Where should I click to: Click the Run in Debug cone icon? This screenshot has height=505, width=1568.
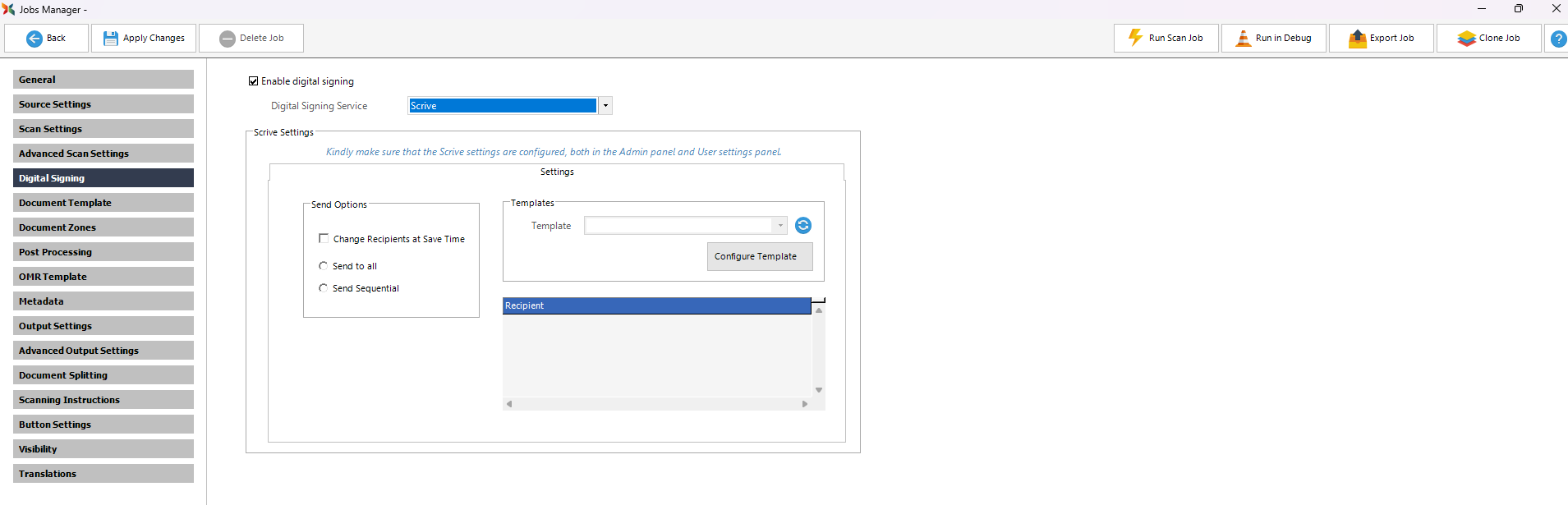(1244, 39)
